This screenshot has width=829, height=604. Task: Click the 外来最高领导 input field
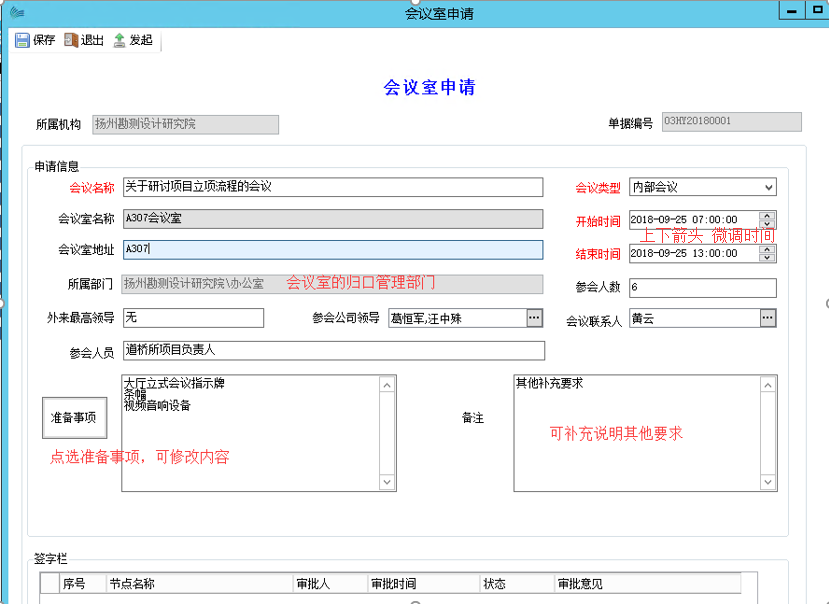click(x=194, y=318)
